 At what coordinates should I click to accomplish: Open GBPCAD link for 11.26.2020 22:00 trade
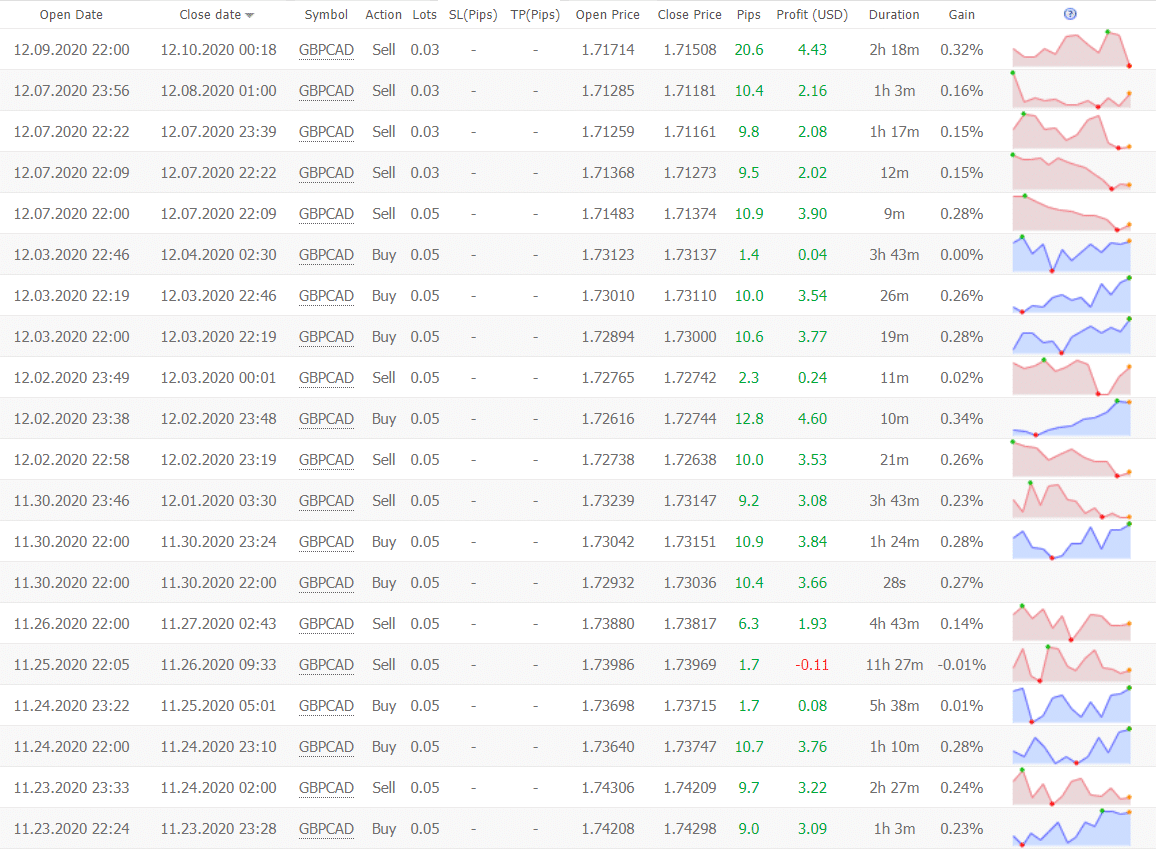[x=326, y=624]
